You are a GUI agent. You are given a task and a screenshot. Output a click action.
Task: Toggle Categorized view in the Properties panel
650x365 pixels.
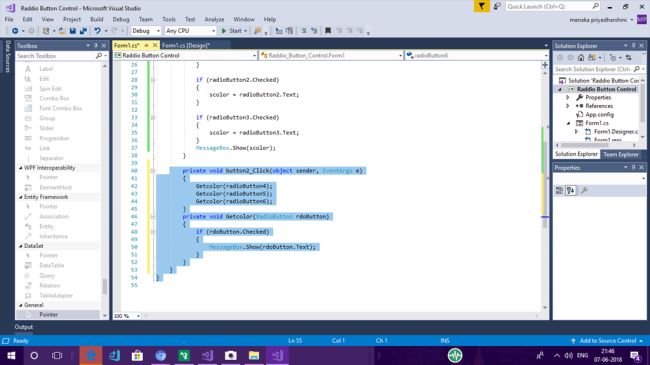point(559,190)
